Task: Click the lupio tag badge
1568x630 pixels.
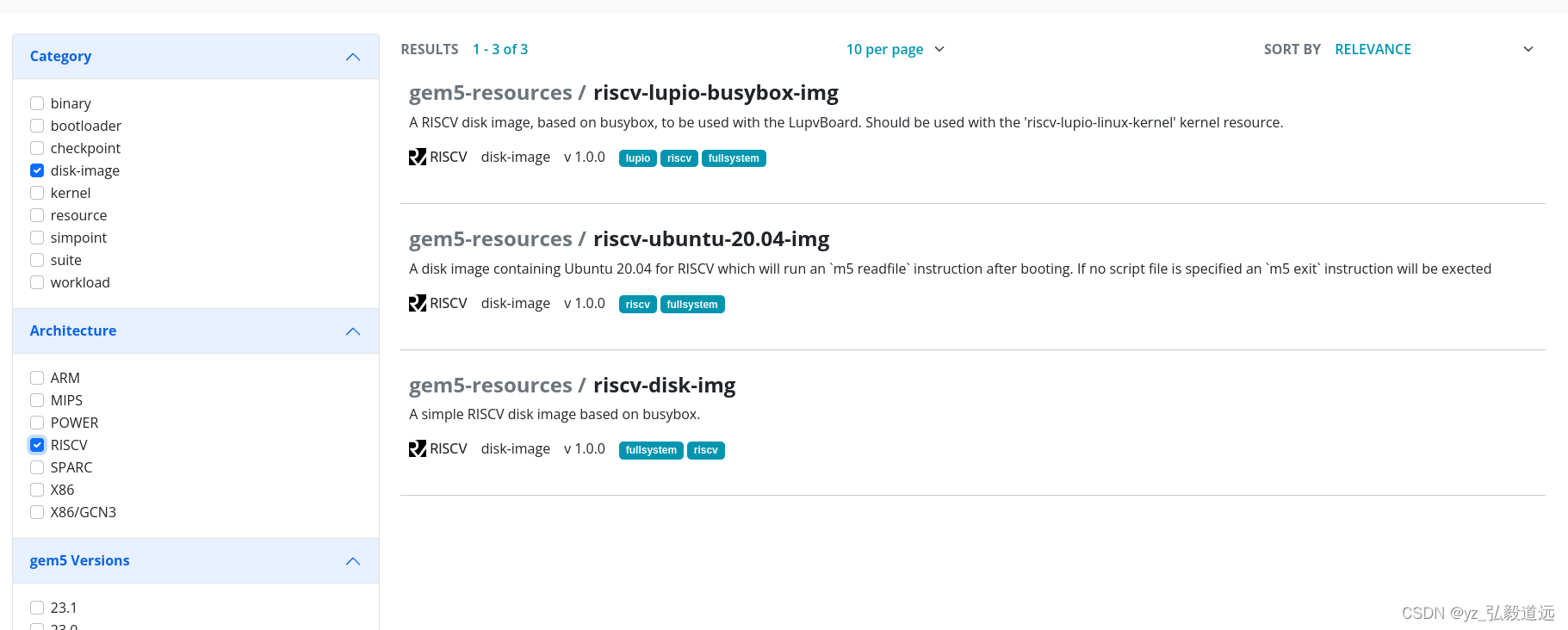Action: (x=638, y=158)
